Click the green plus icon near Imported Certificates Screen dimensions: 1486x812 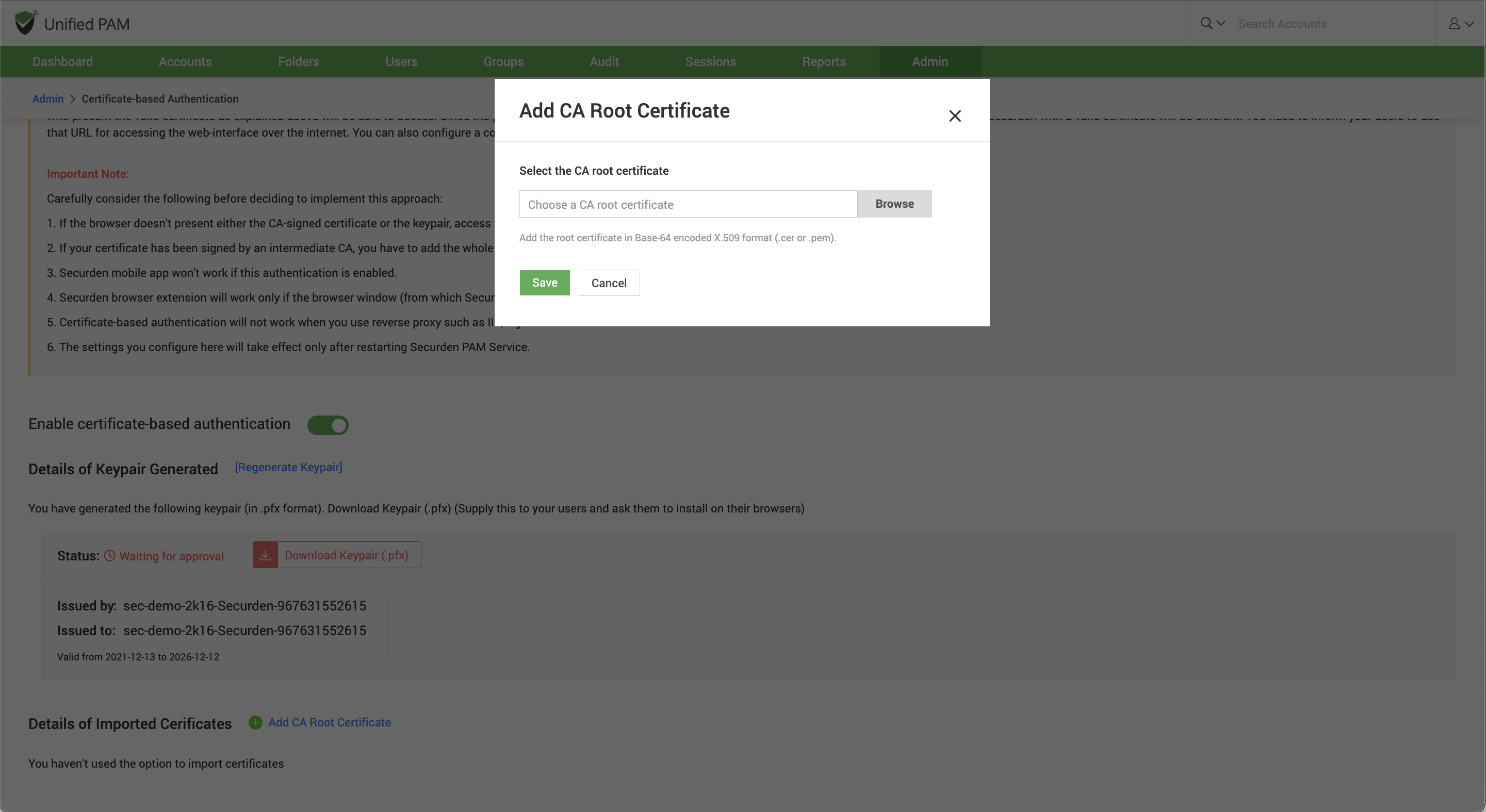(255, 723)
